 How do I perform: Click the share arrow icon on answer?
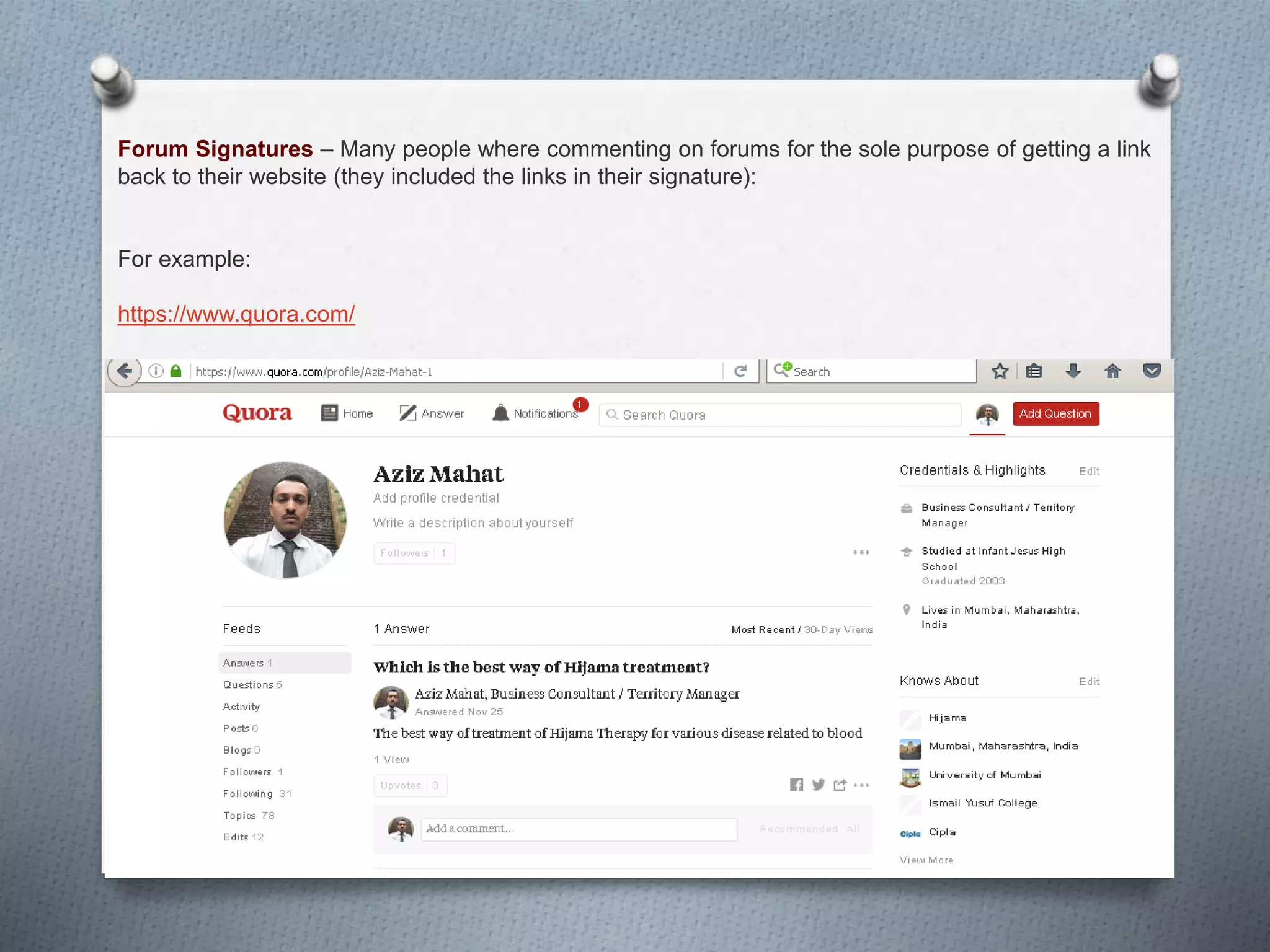click(840, 785)
